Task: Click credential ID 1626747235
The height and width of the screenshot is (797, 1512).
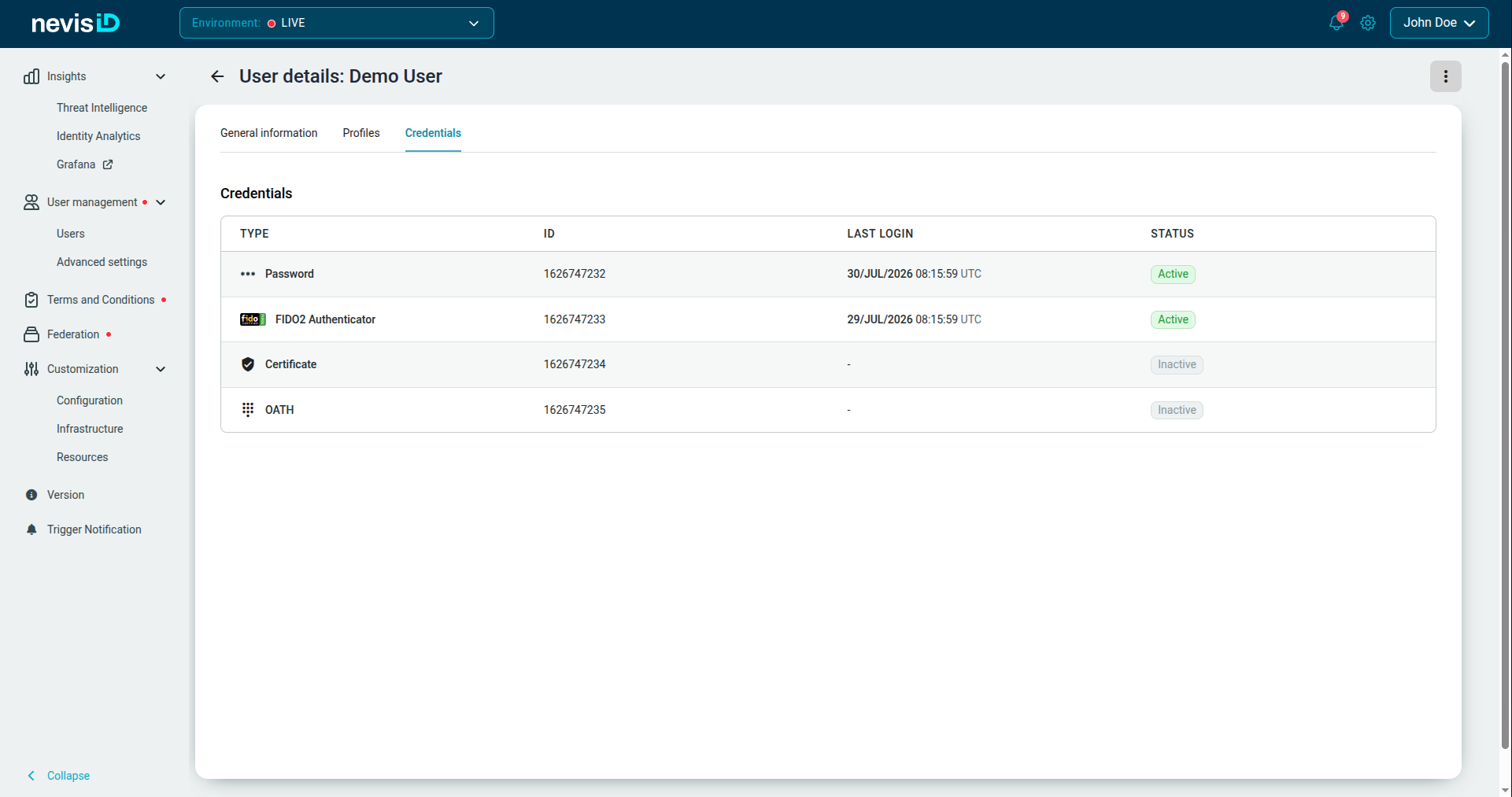Action: (x=575, y=410)
